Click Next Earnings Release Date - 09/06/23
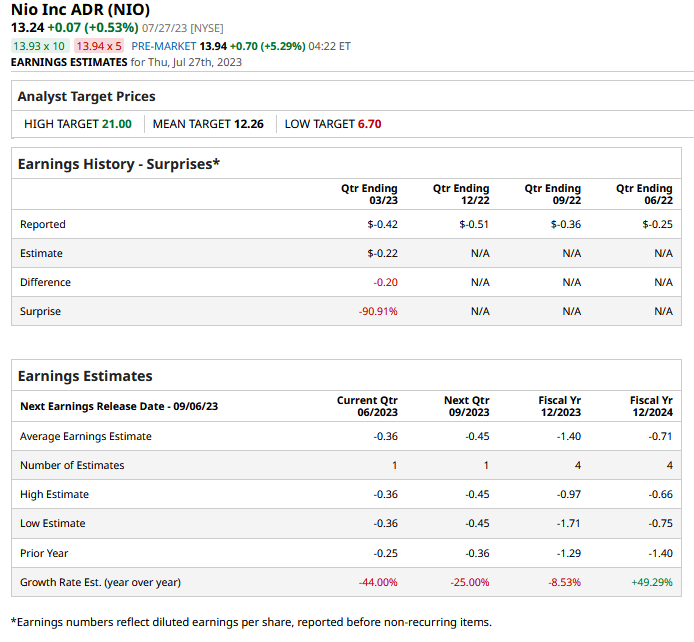694x642 pixels. tap(119, 406)
